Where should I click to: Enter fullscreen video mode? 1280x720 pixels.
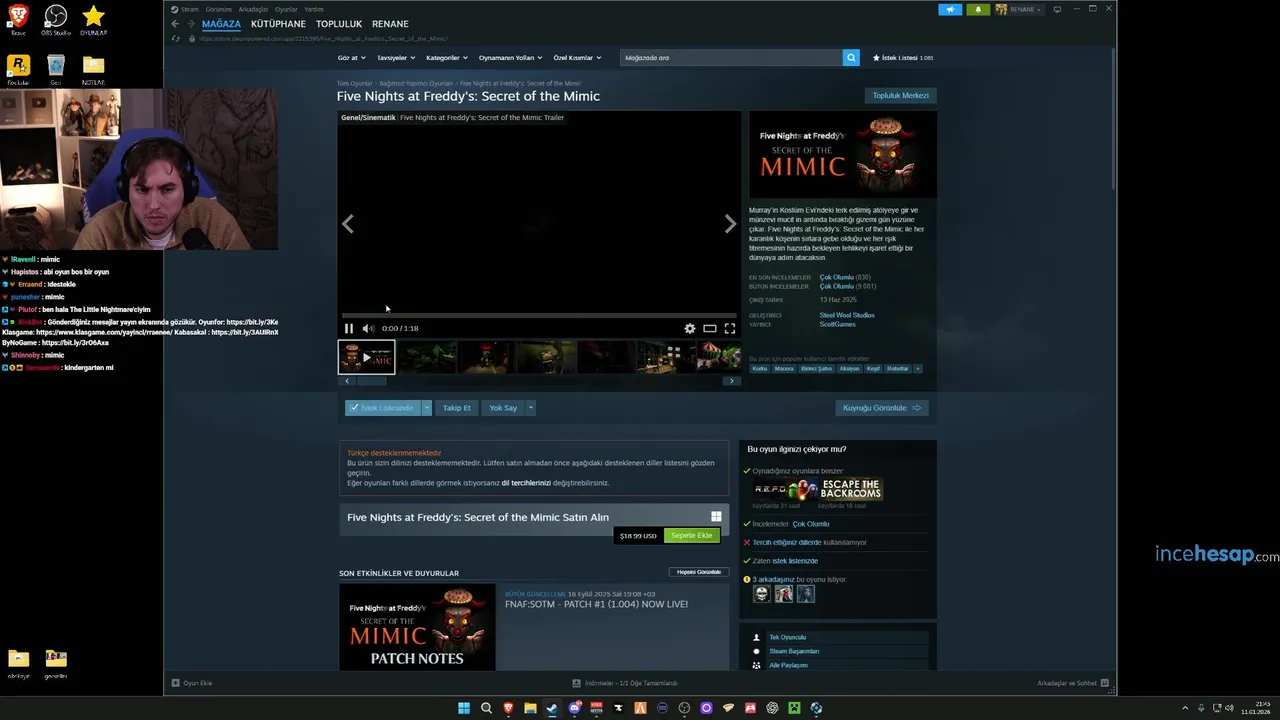pyautogui.click(x=730, y=328)
